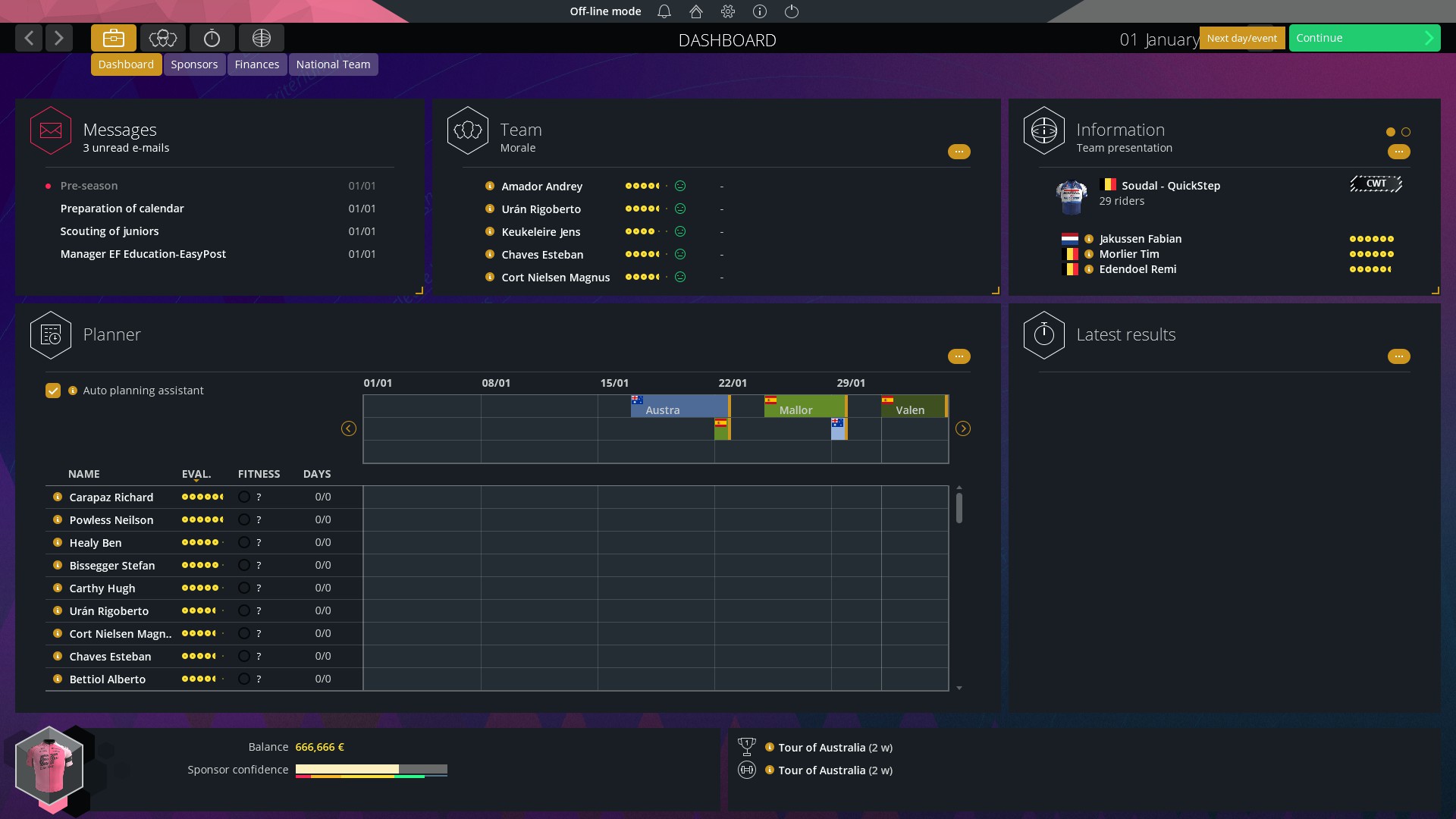Move planner calendar to next period
1456x819 pixels.
click(x=963, y=428)
